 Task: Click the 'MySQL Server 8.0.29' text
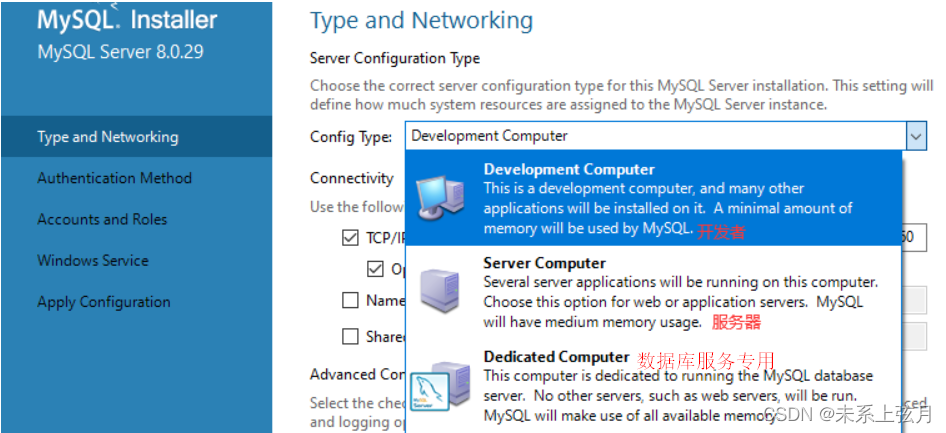(121, 51)
